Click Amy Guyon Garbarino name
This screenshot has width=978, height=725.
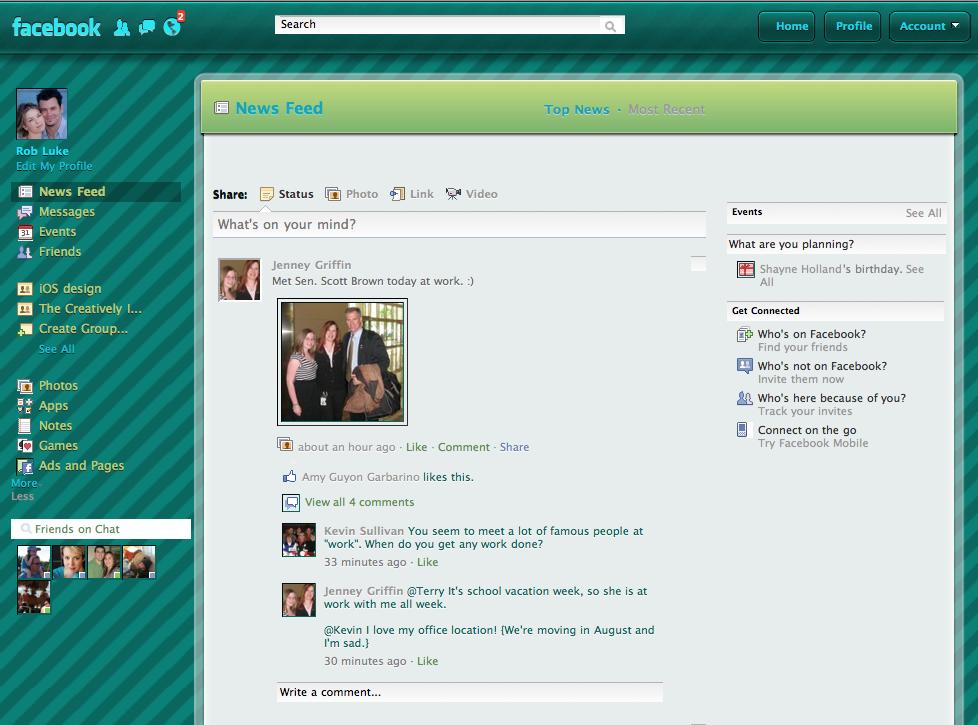tap(361, 477)
